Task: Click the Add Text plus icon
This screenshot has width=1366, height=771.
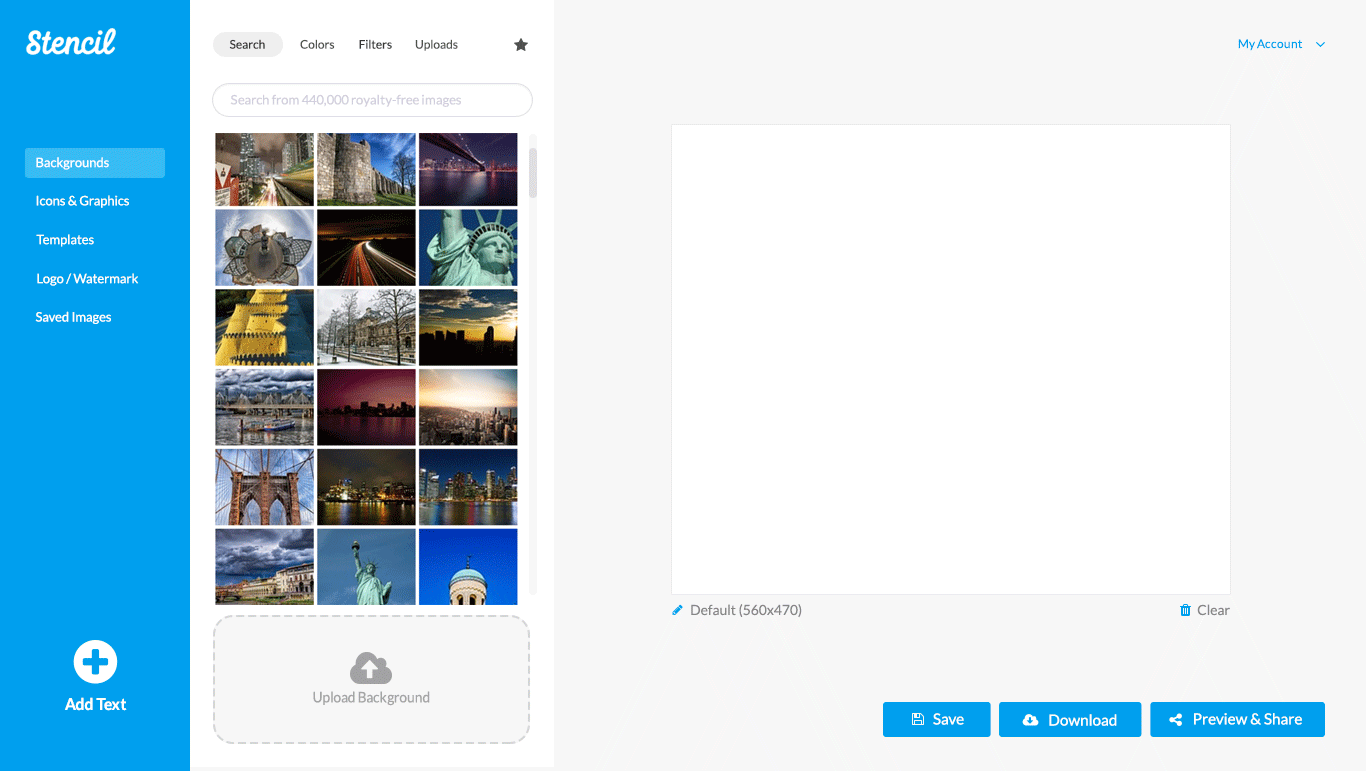Action: click(95, 662)
